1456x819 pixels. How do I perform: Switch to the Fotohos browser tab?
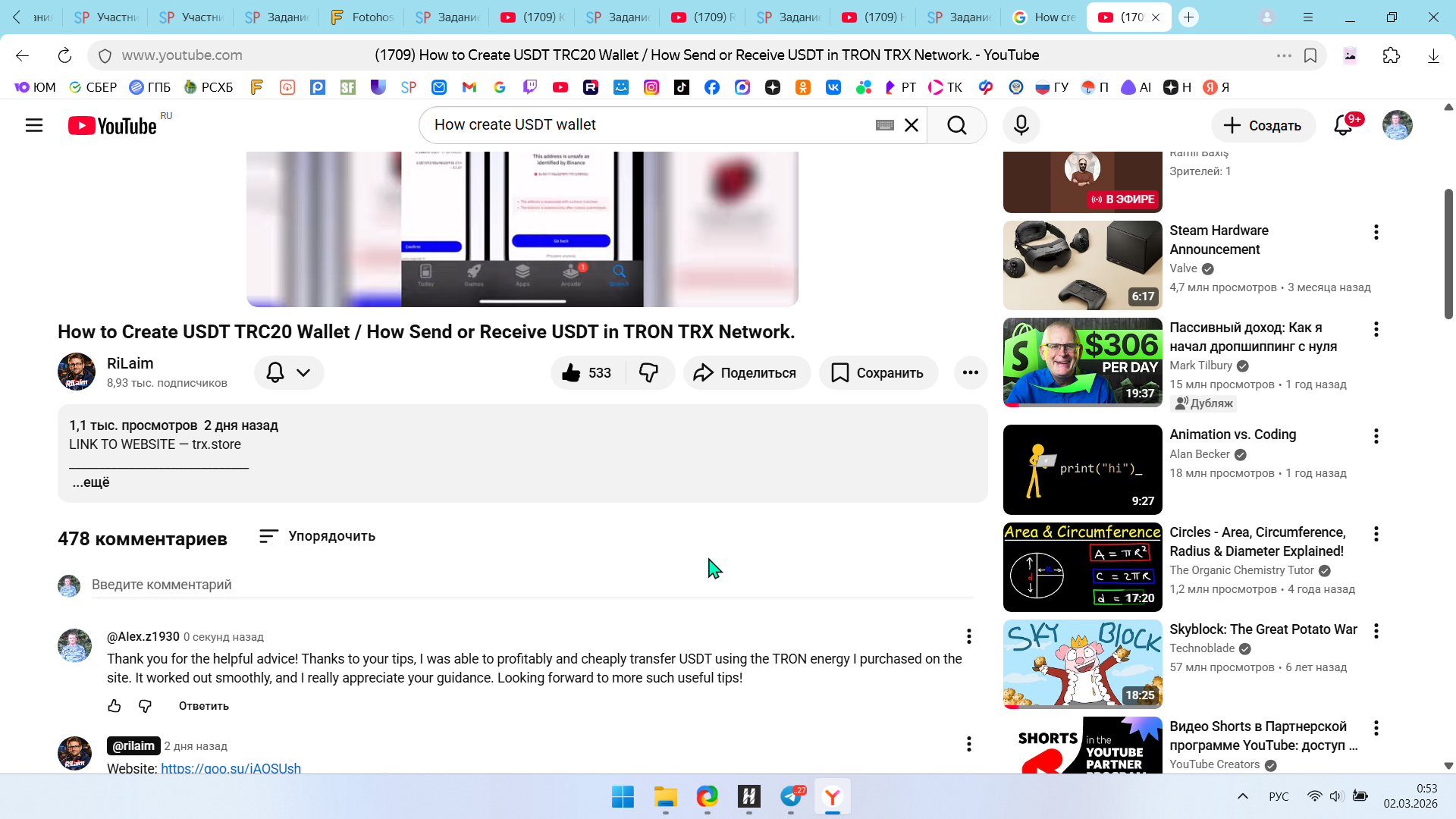pos(362,17)
